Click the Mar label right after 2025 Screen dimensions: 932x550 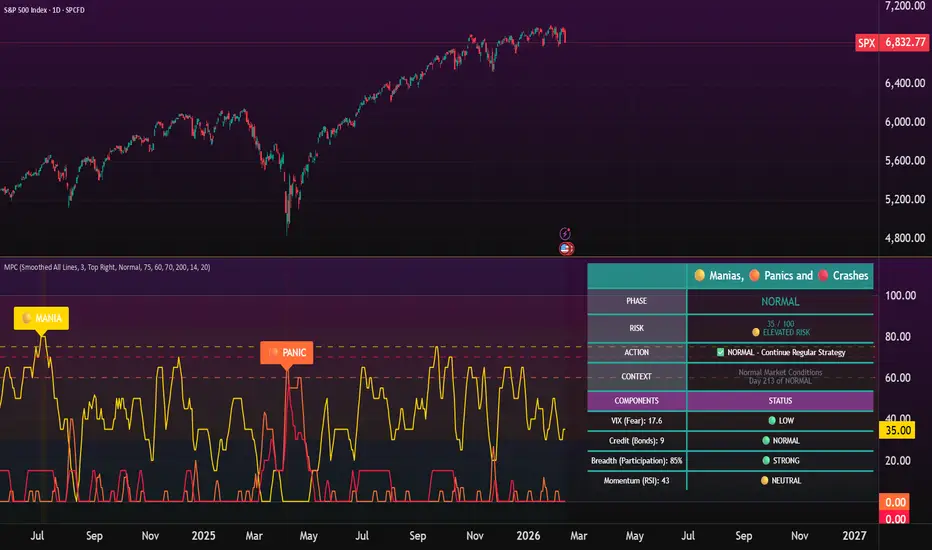click(254, 536)
